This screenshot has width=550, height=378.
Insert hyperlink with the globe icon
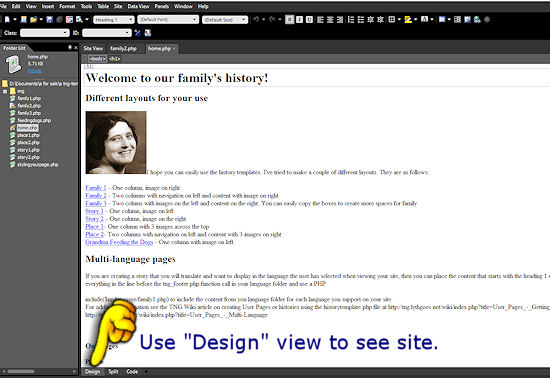[477, 20]
